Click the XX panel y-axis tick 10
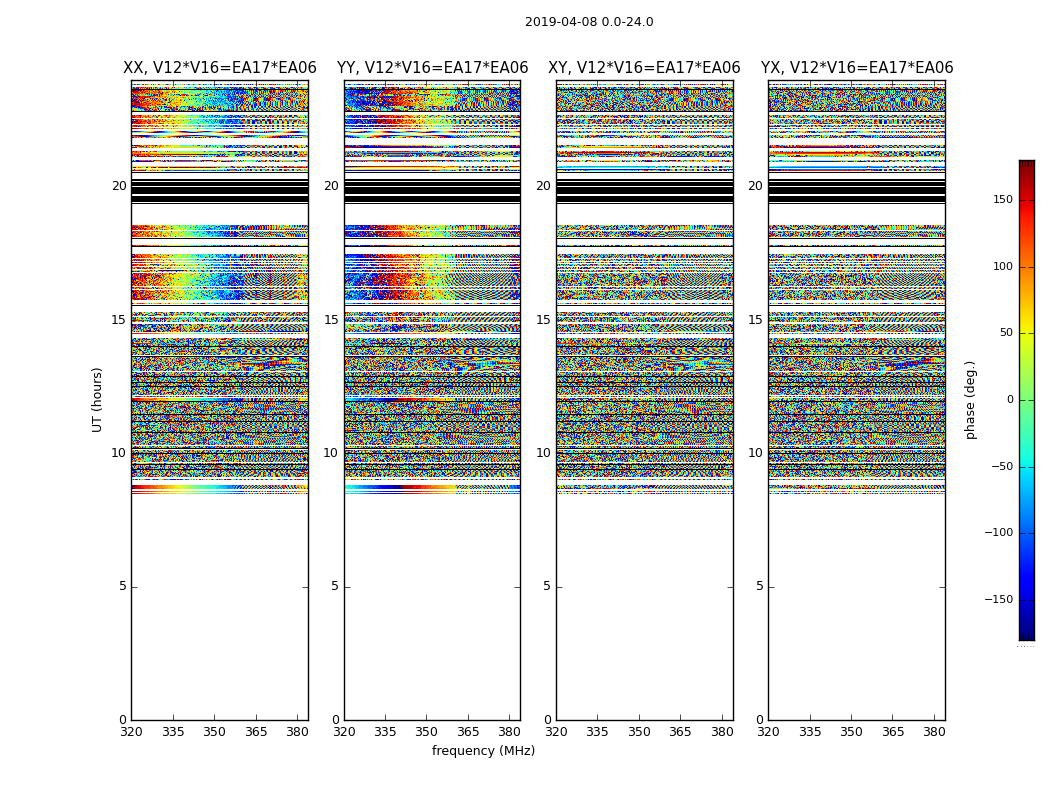The height and width of the screenshot is (800, 1050). (x=119, y=453)
